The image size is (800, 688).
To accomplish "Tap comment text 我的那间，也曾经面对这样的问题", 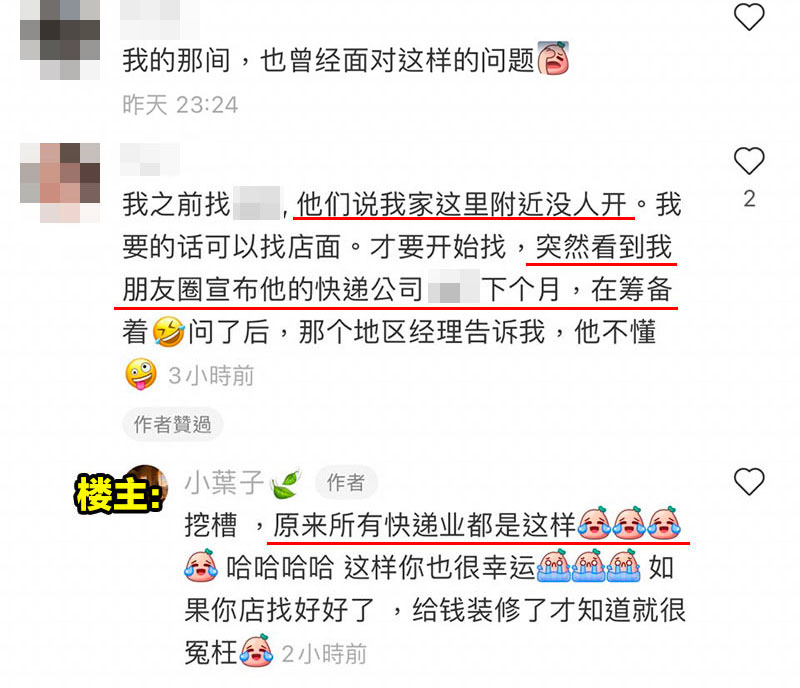I will (328, 60).
